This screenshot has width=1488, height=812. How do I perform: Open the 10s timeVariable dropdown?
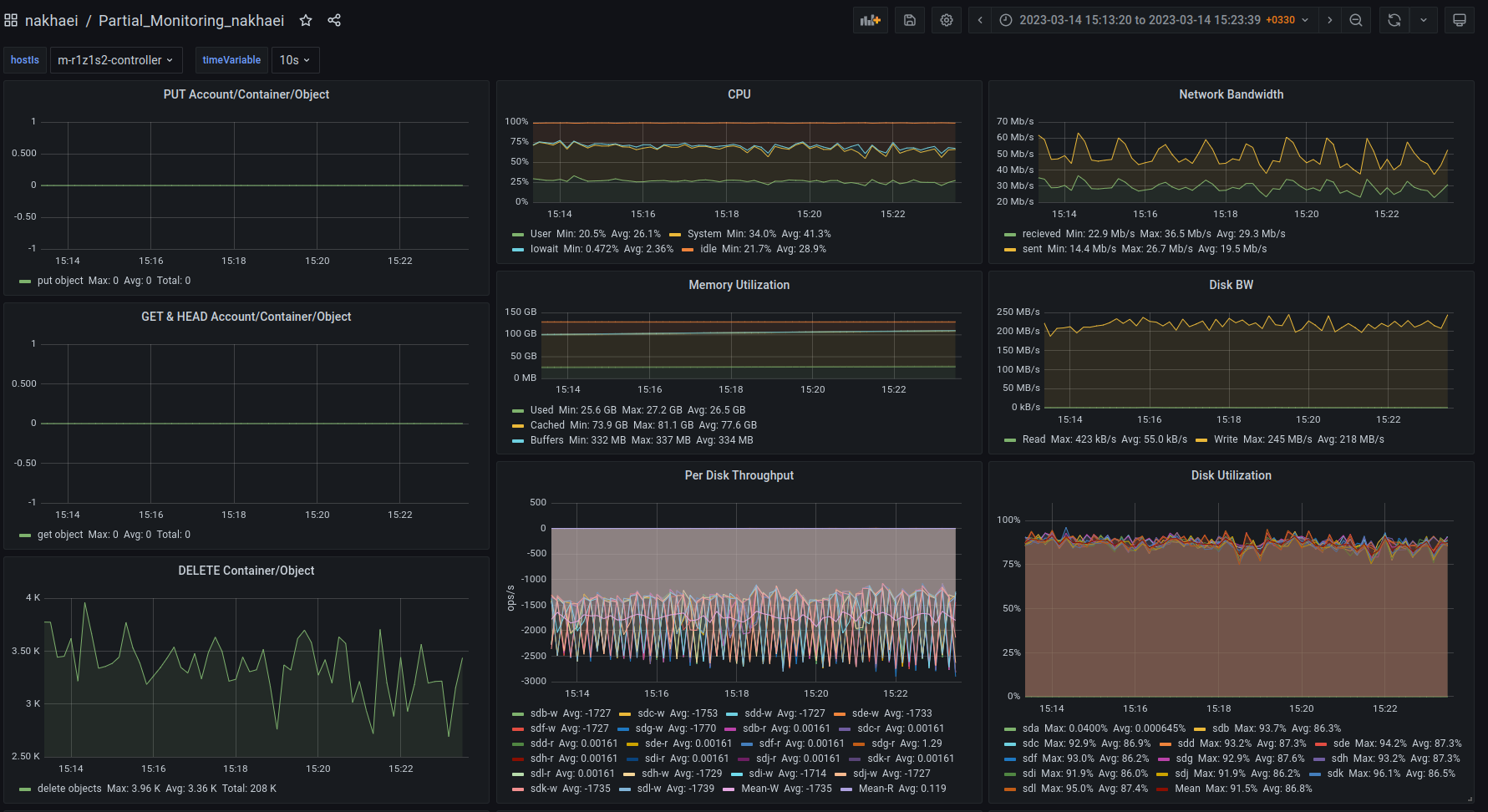tap(294, 60)
